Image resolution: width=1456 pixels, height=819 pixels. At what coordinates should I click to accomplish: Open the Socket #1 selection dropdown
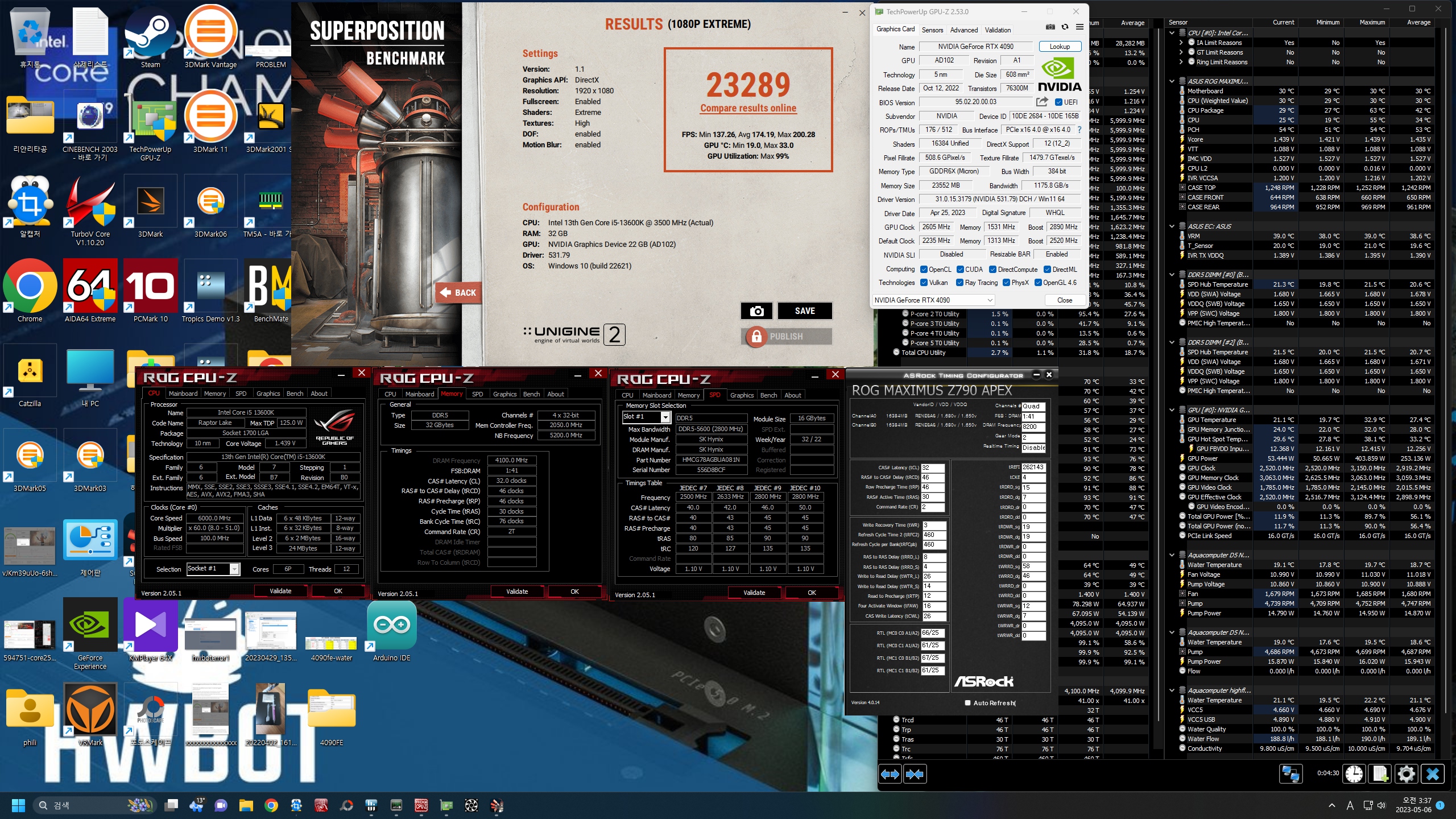(x=234, y=569)
